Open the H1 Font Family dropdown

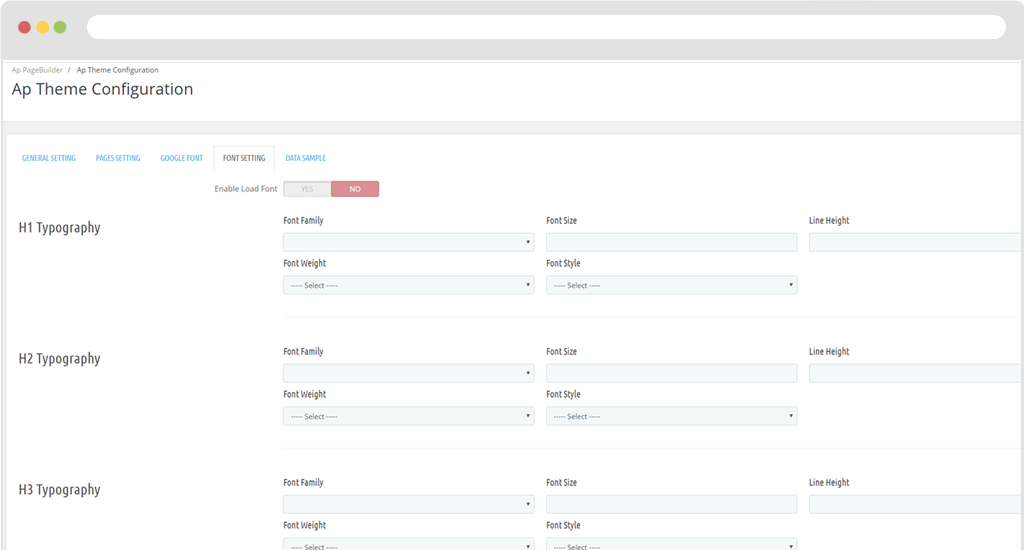408,242
